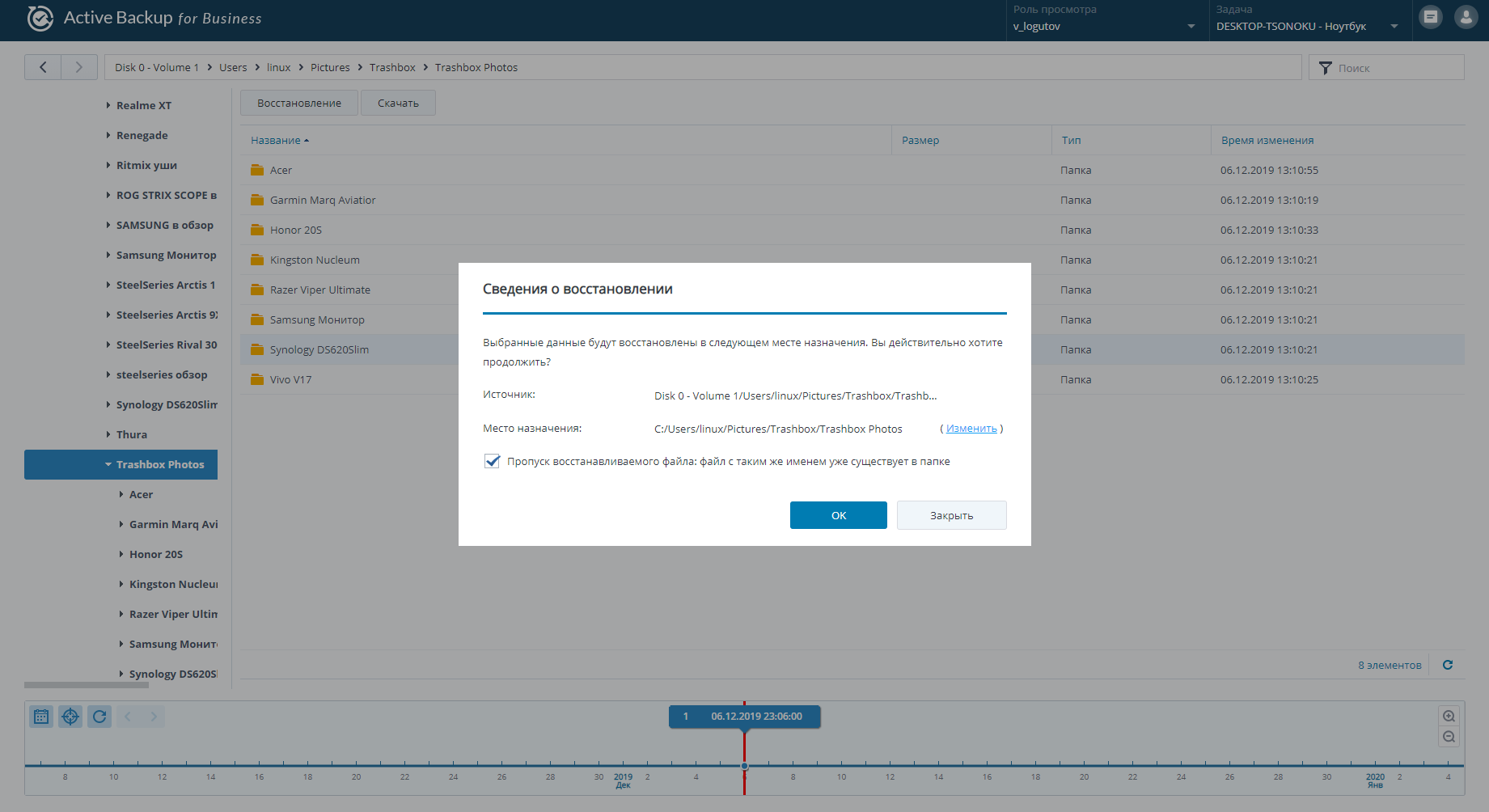Go forward with the right arrow button

tap(79, 67)
